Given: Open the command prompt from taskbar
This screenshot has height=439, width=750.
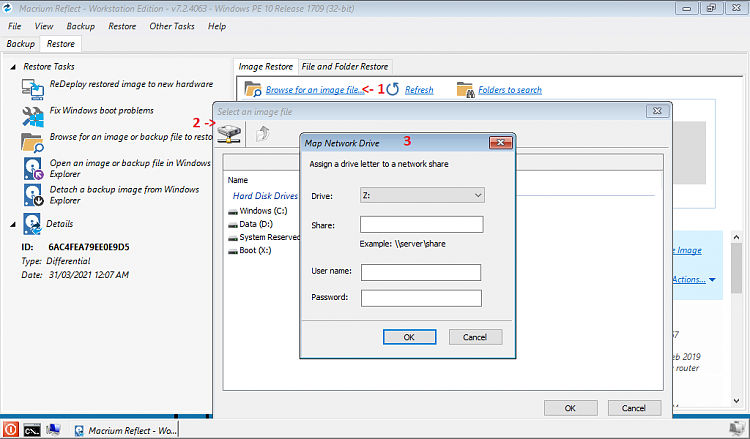Looking at the screenshot, I should pyautogui.click(x=32, y=430).
